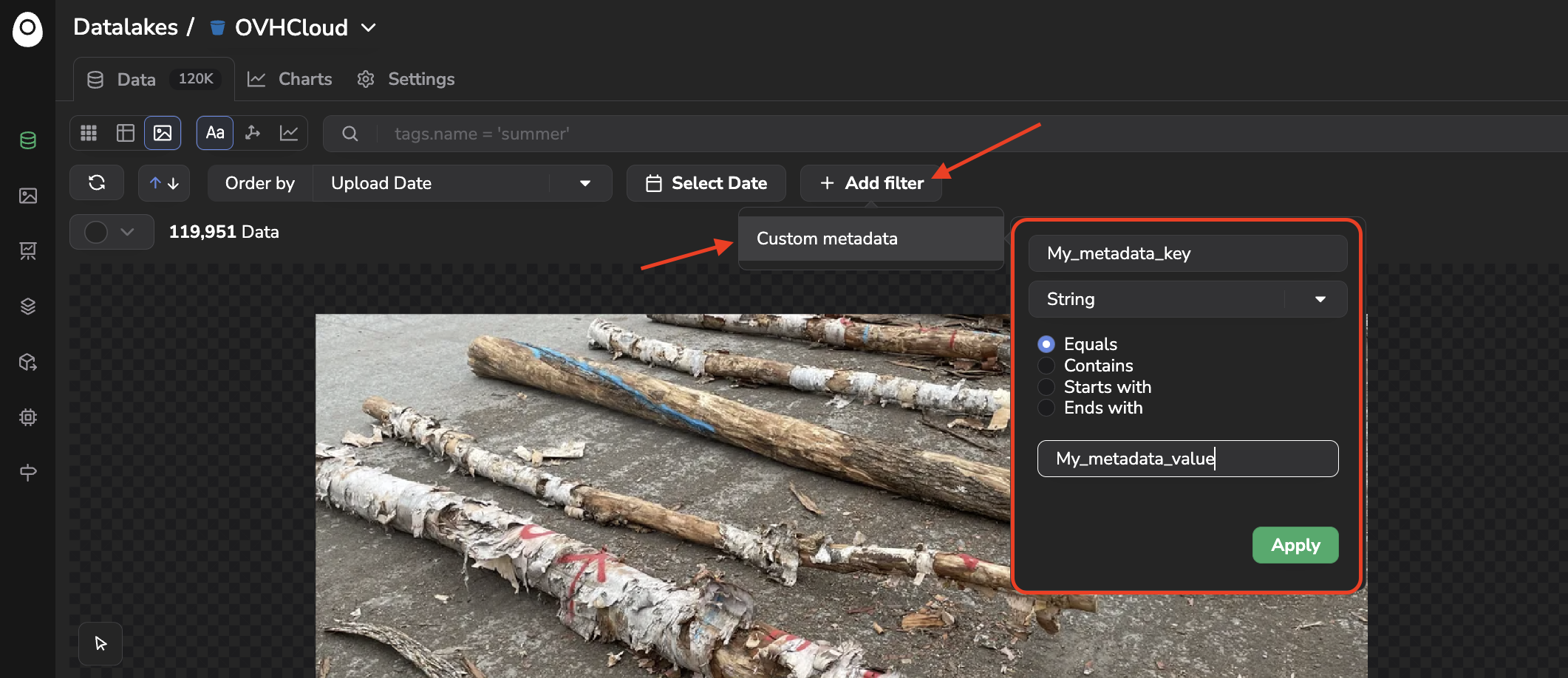Screen dimensions: 1568x678
Task: Switch to table view icon
Action: (x=126, y=133)
